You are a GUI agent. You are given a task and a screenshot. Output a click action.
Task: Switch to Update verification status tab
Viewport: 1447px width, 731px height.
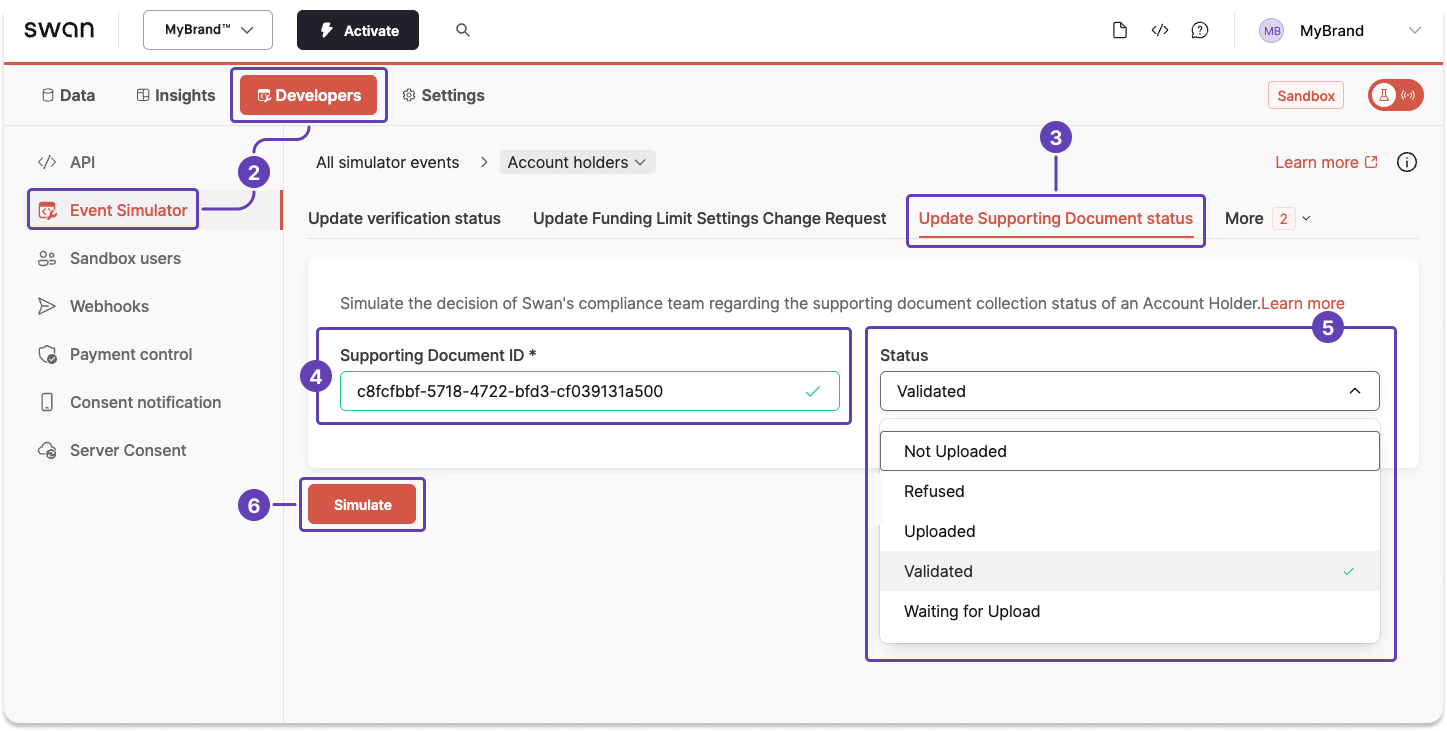pos(404,217)
